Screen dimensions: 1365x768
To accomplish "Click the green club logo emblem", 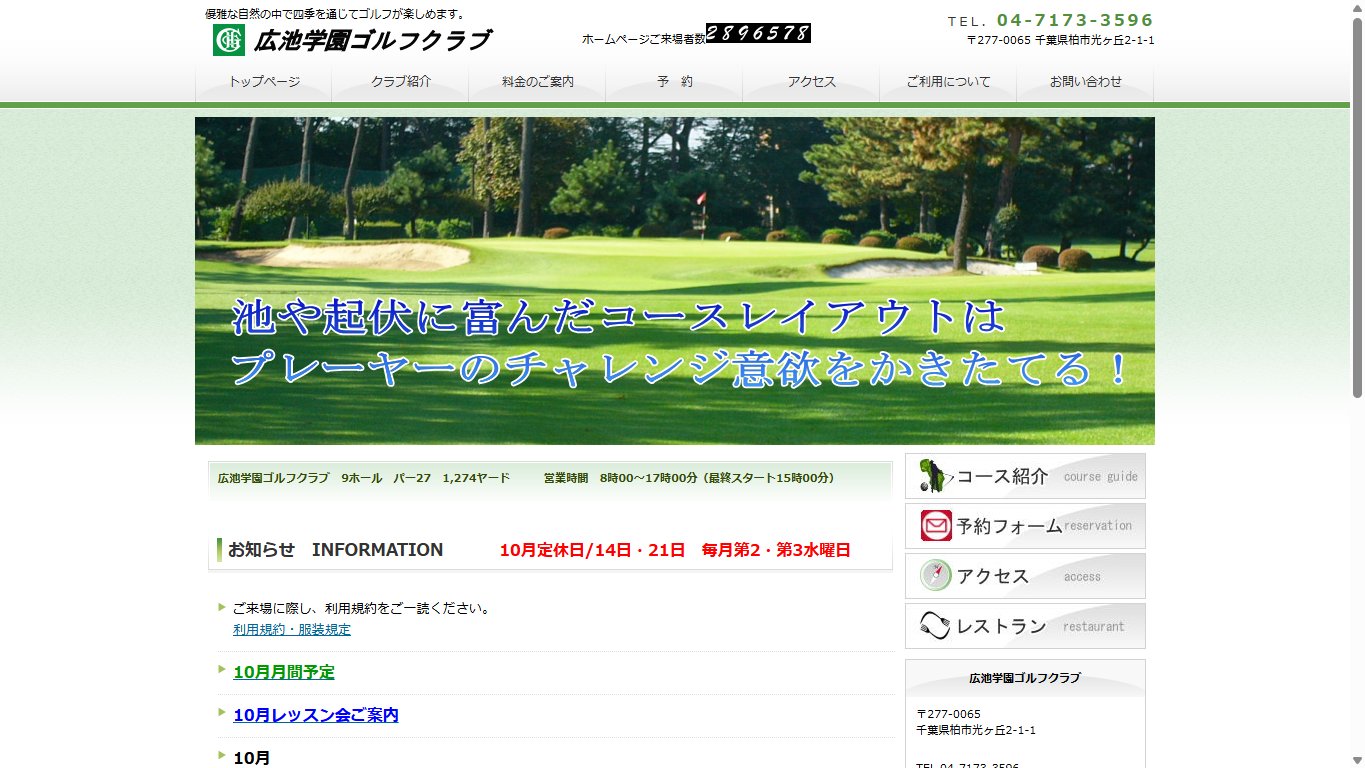I will coord(228,40).
